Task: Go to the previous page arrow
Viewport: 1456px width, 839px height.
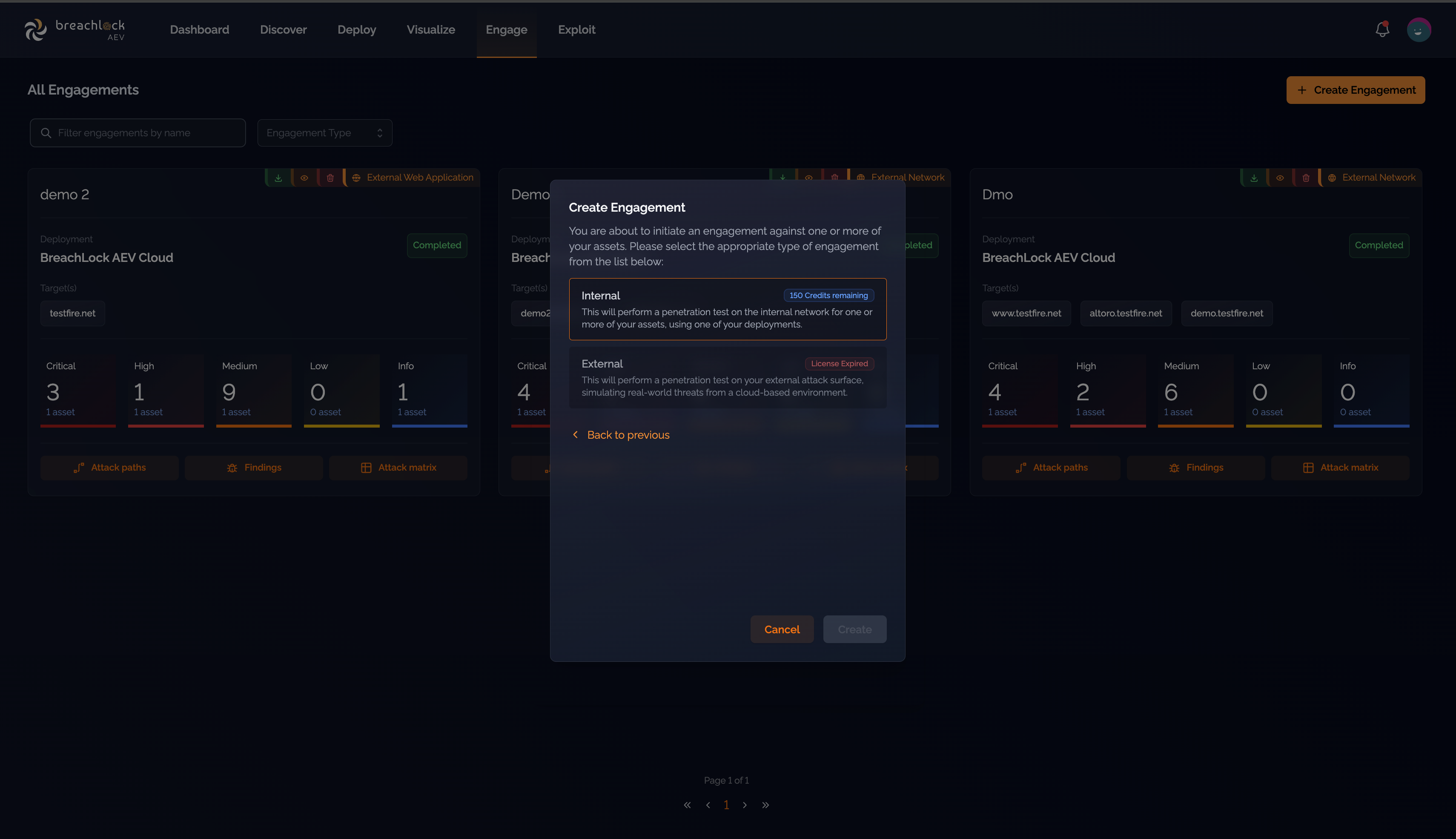Action: (x=708, y=805)
